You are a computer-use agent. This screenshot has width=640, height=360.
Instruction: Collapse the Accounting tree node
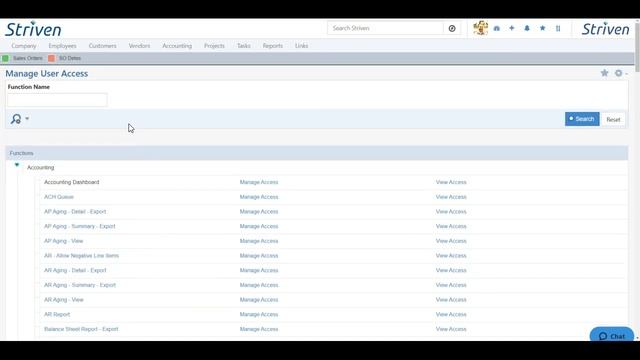point(17,165)
